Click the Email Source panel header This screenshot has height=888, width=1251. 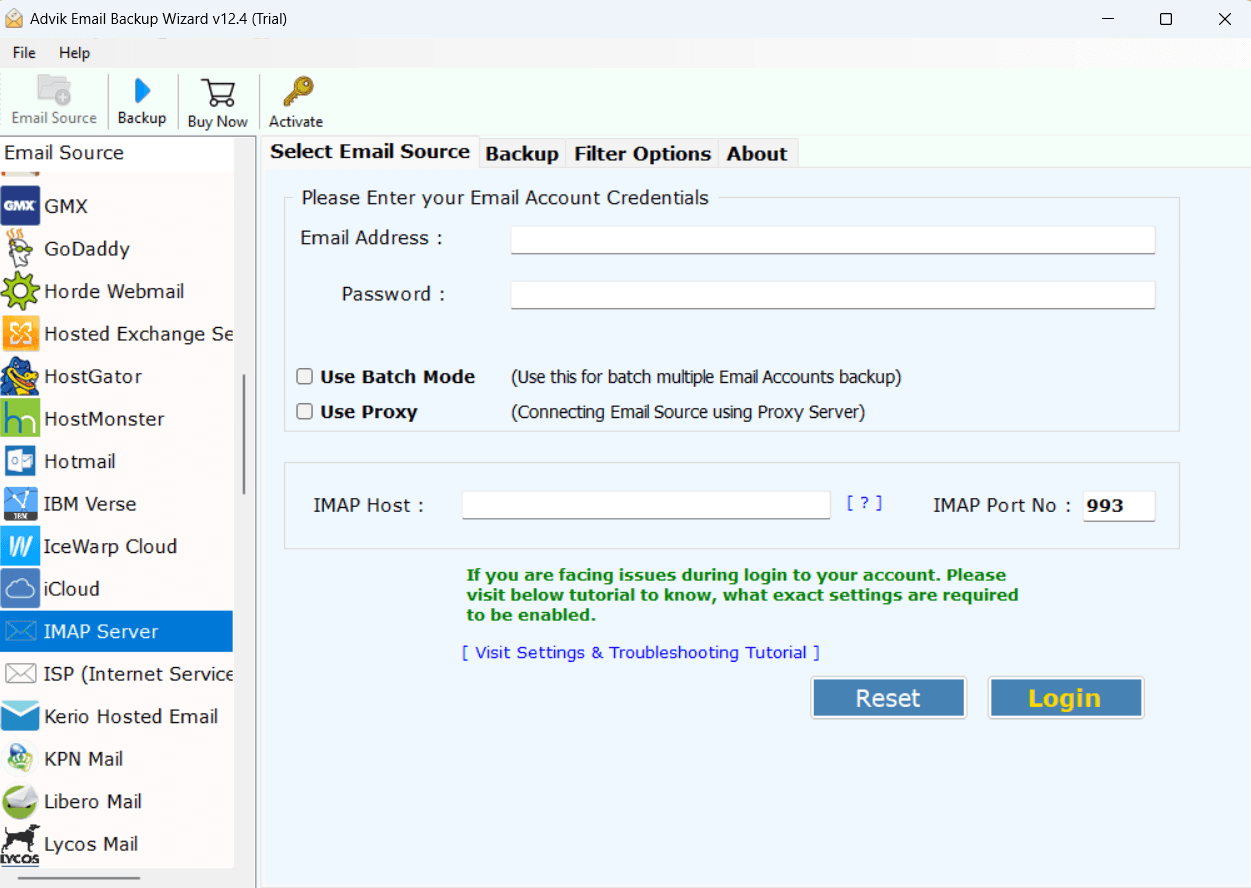point(64,152)
